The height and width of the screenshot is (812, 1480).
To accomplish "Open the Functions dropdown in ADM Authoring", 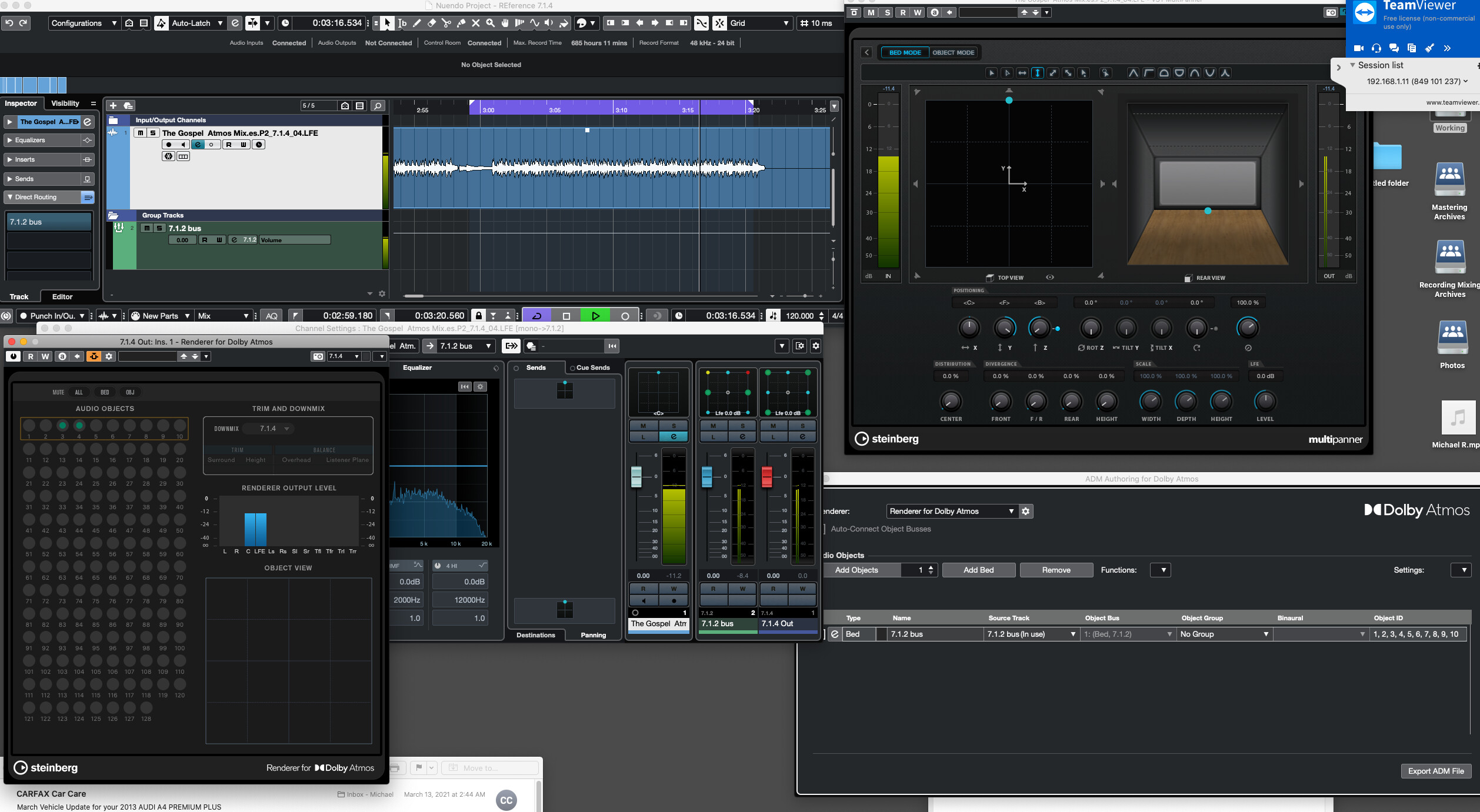I will (1161, 570).
